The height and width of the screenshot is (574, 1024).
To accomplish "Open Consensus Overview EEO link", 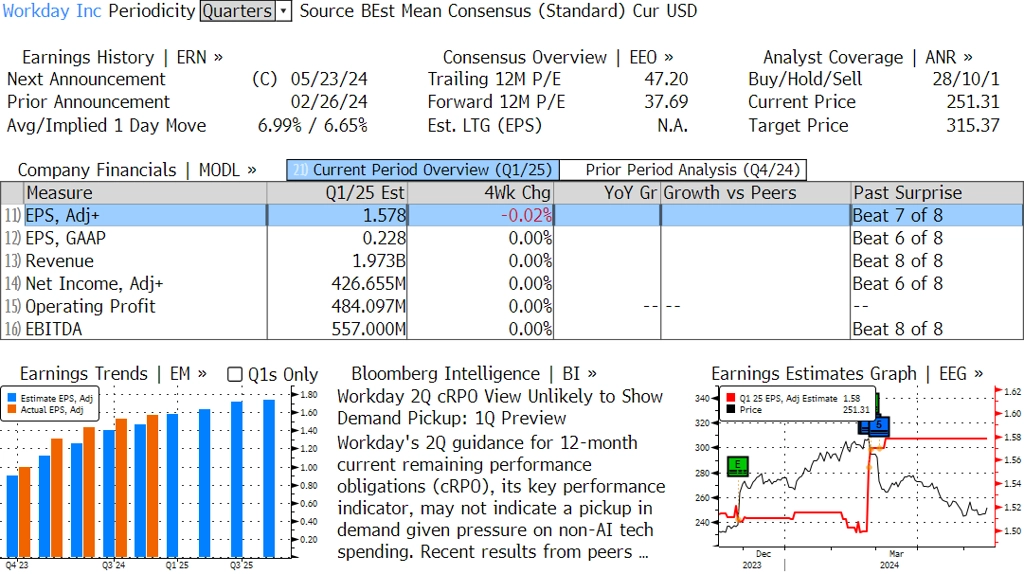I will [558, 57].
